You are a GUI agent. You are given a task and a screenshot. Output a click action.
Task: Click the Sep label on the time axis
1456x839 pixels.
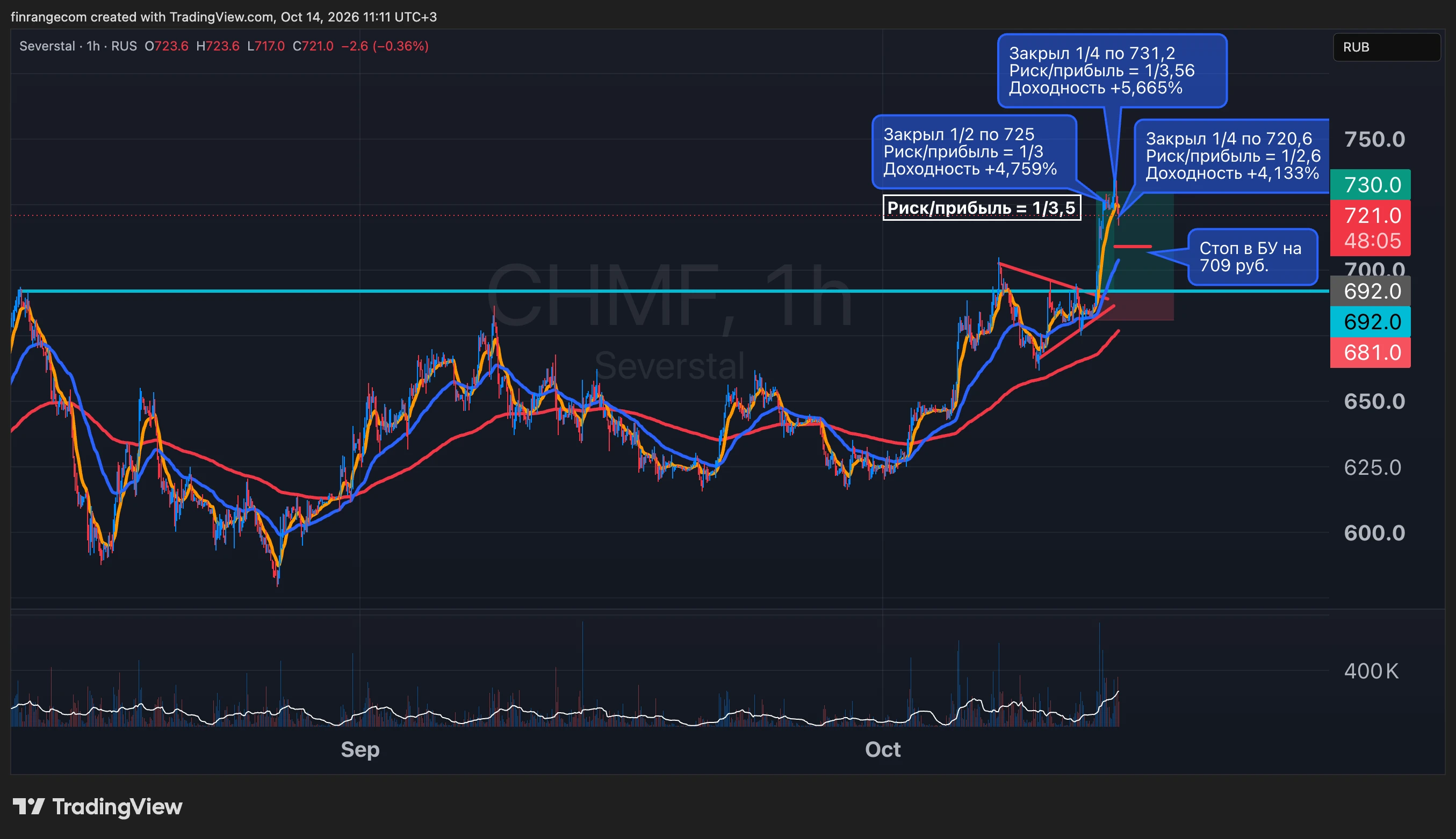[x=359, y=749]
